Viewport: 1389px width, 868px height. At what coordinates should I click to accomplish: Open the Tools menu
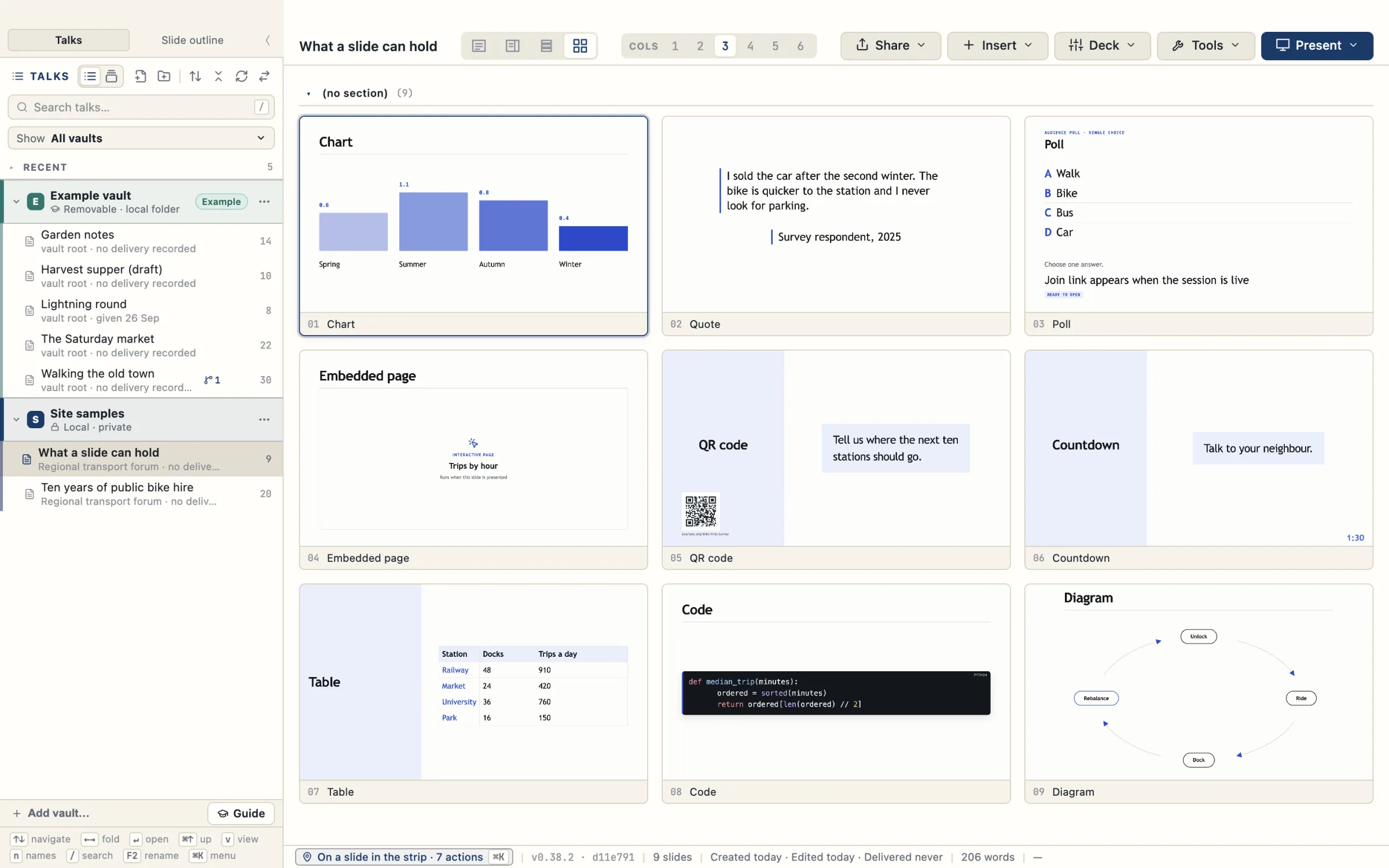pos(1206,46)
